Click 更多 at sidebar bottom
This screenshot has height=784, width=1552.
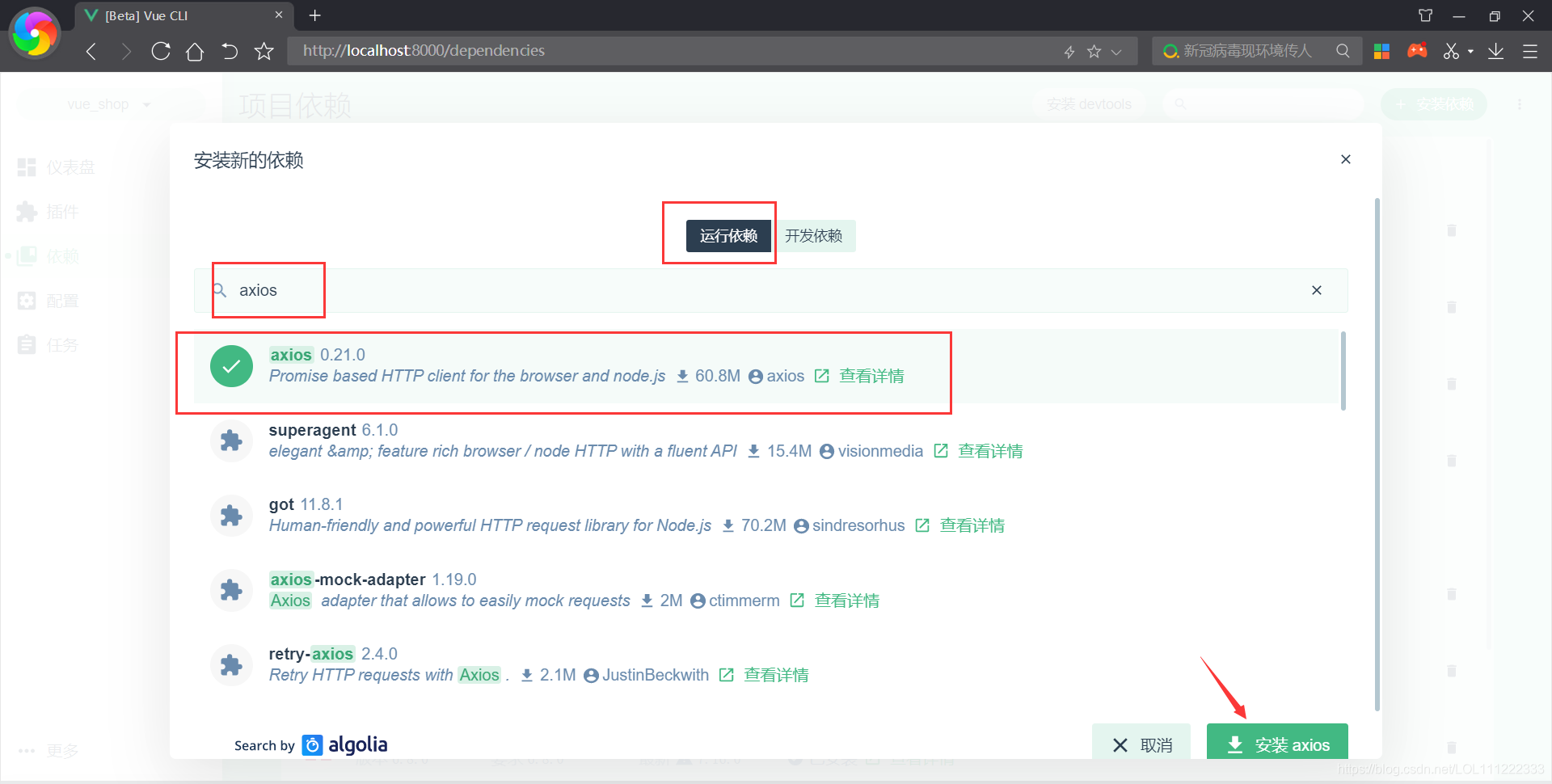pos(48,751)
